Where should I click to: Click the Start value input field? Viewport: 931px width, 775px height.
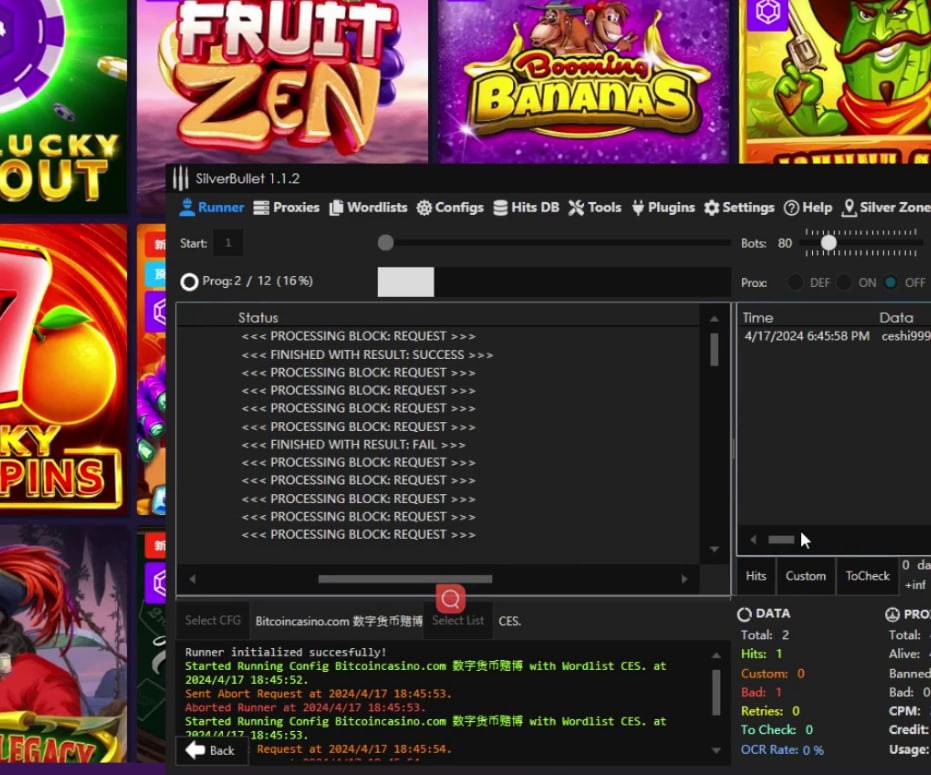[x=227, y=243]
